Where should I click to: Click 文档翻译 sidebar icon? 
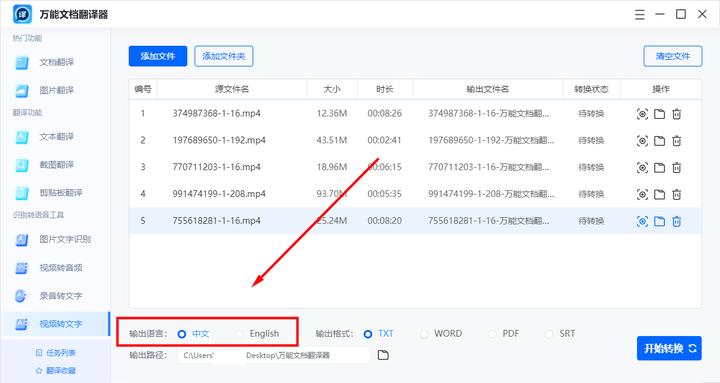22,62
